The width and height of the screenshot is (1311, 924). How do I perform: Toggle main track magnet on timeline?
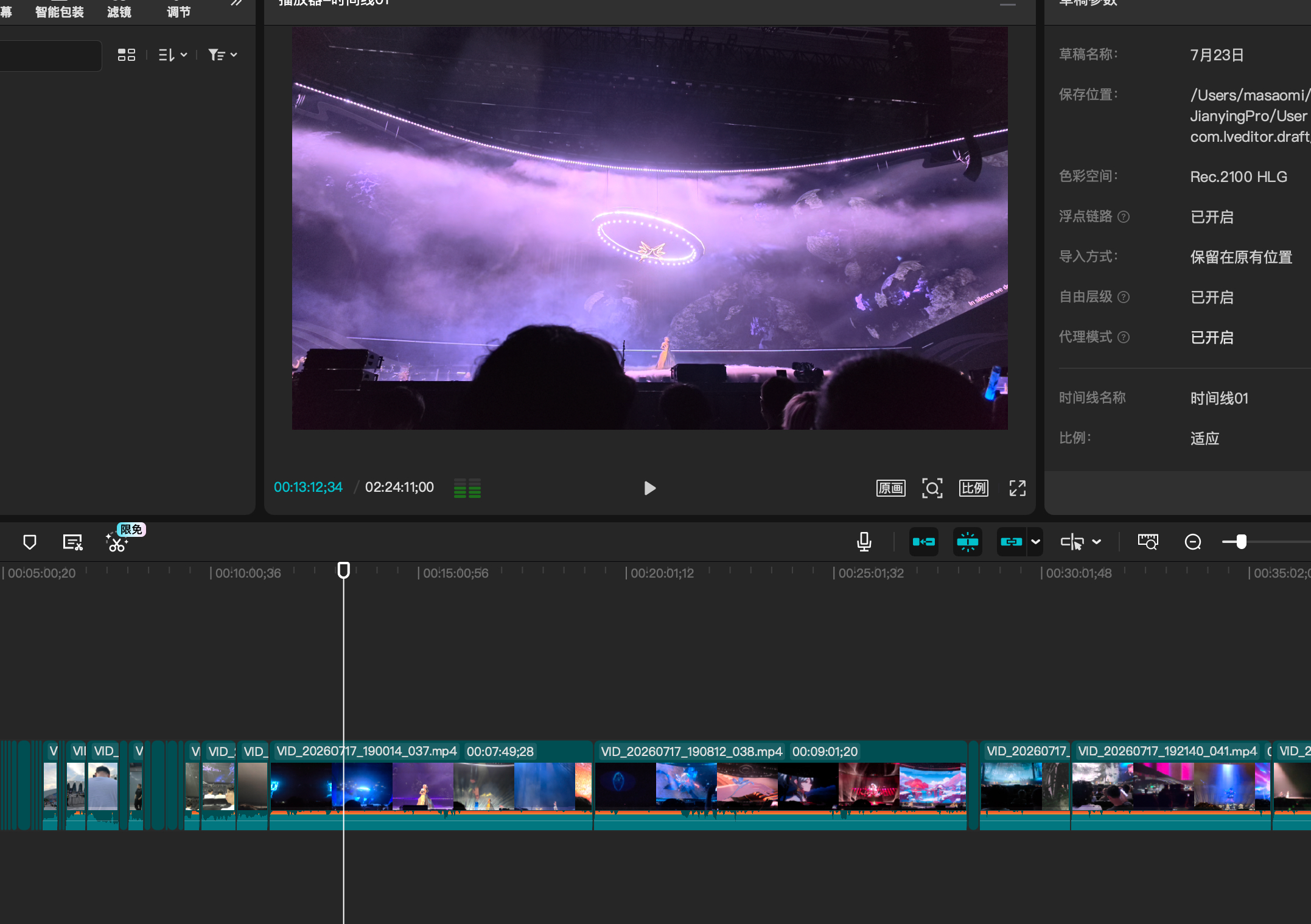pyautogui.click(x=923, y=542)
